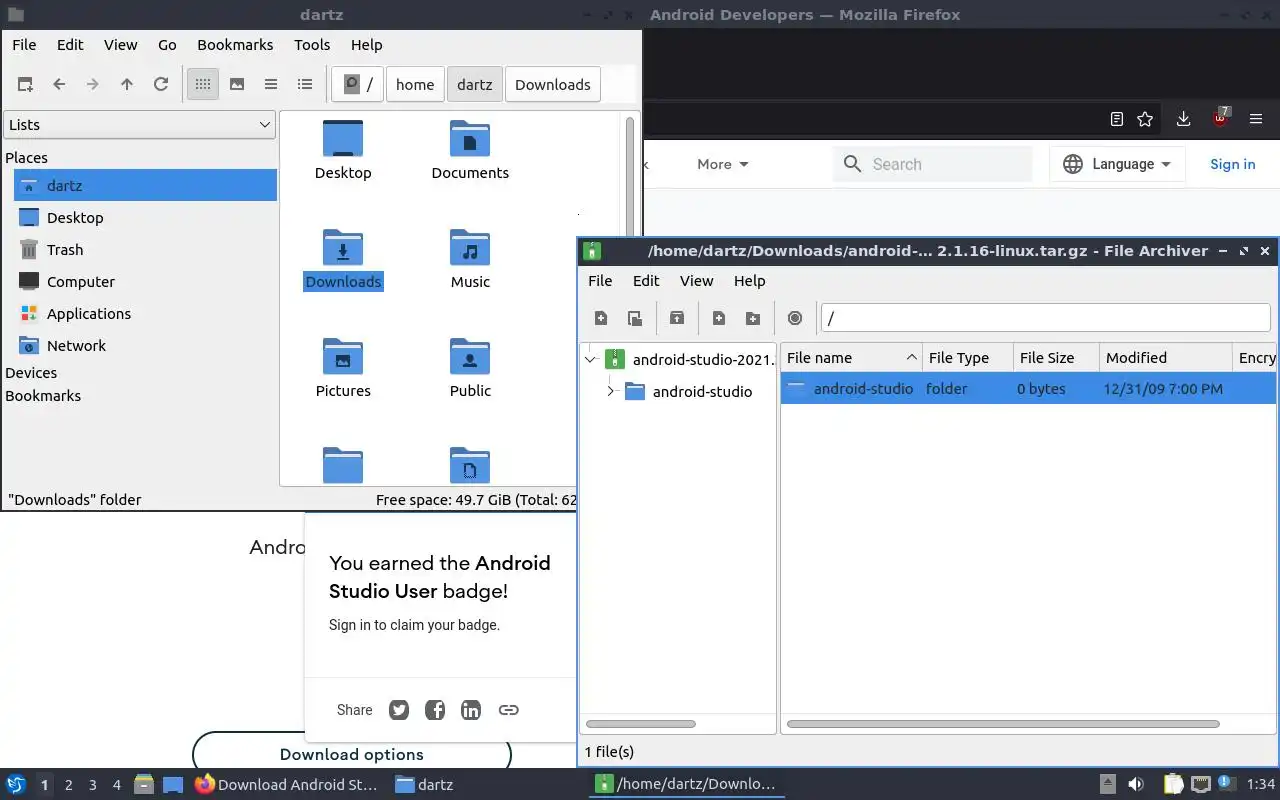Create a new archive in File Archiver

point(601,318)
